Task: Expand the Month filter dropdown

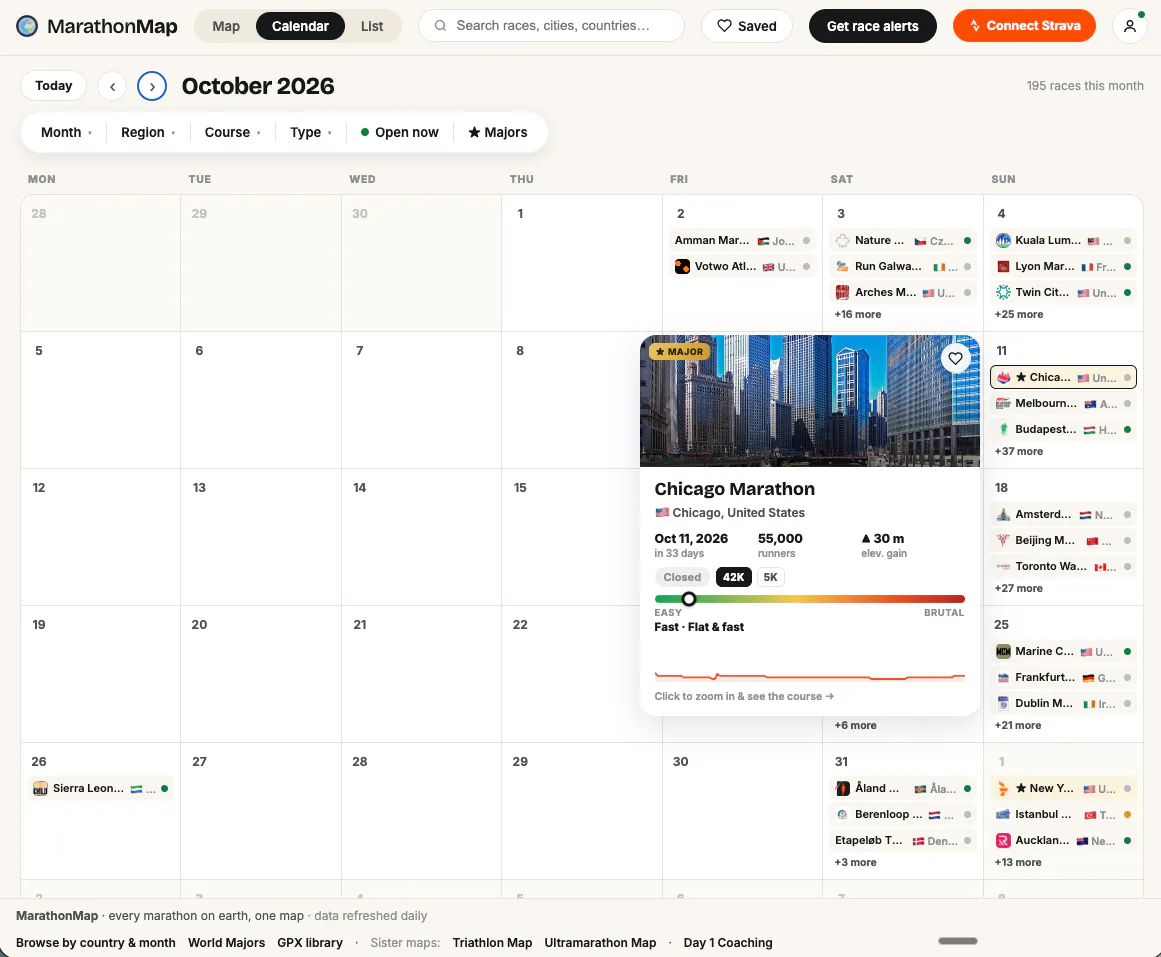Action: click(x=66, y=132)
